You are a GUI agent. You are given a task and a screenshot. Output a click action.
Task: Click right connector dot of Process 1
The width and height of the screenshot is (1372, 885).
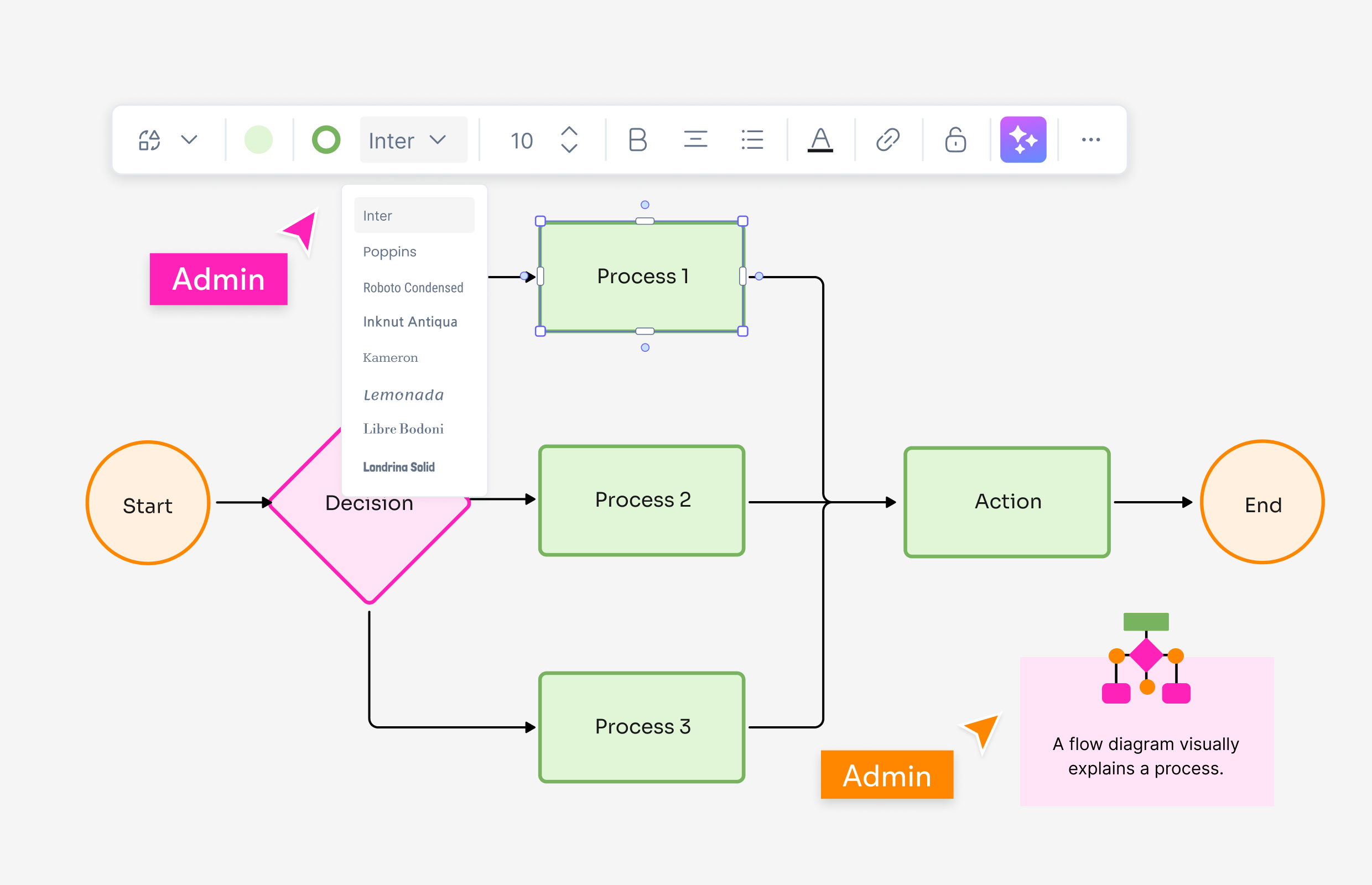[758, 277]
